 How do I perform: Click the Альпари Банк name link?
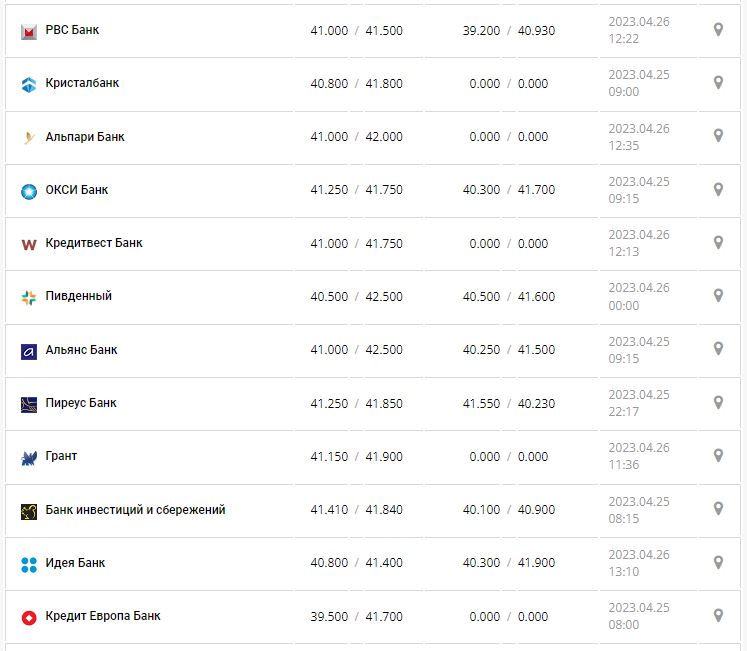(x=85, y=137)
